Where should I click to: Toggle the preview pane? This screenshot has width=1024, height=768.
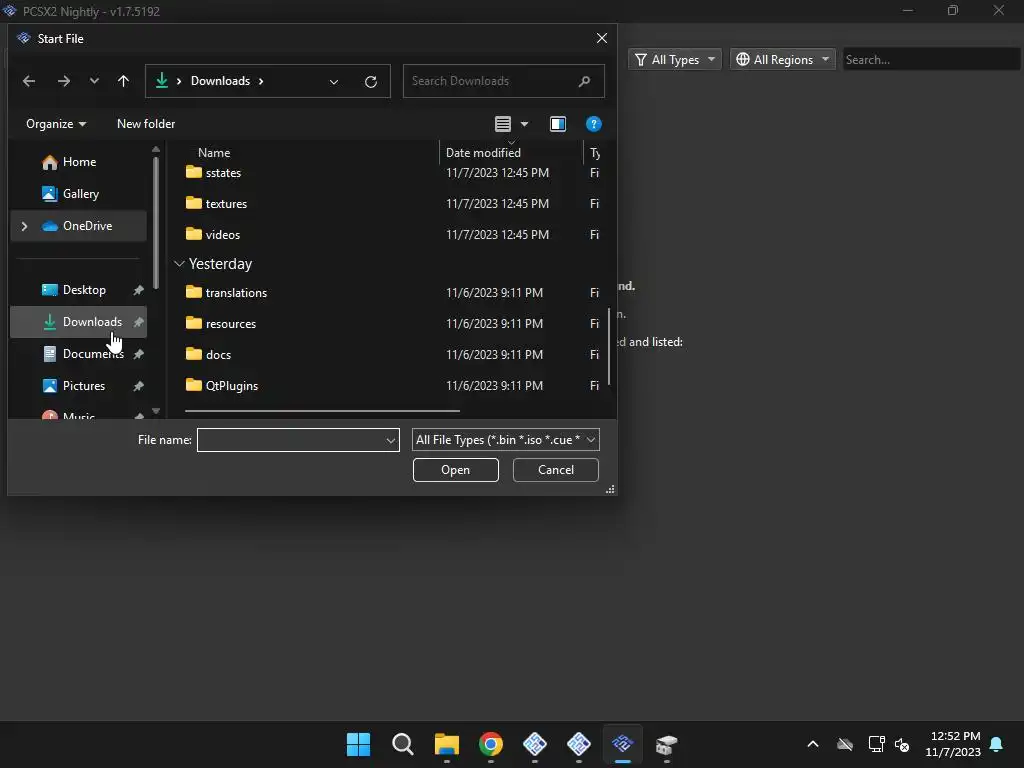[558, 124]
